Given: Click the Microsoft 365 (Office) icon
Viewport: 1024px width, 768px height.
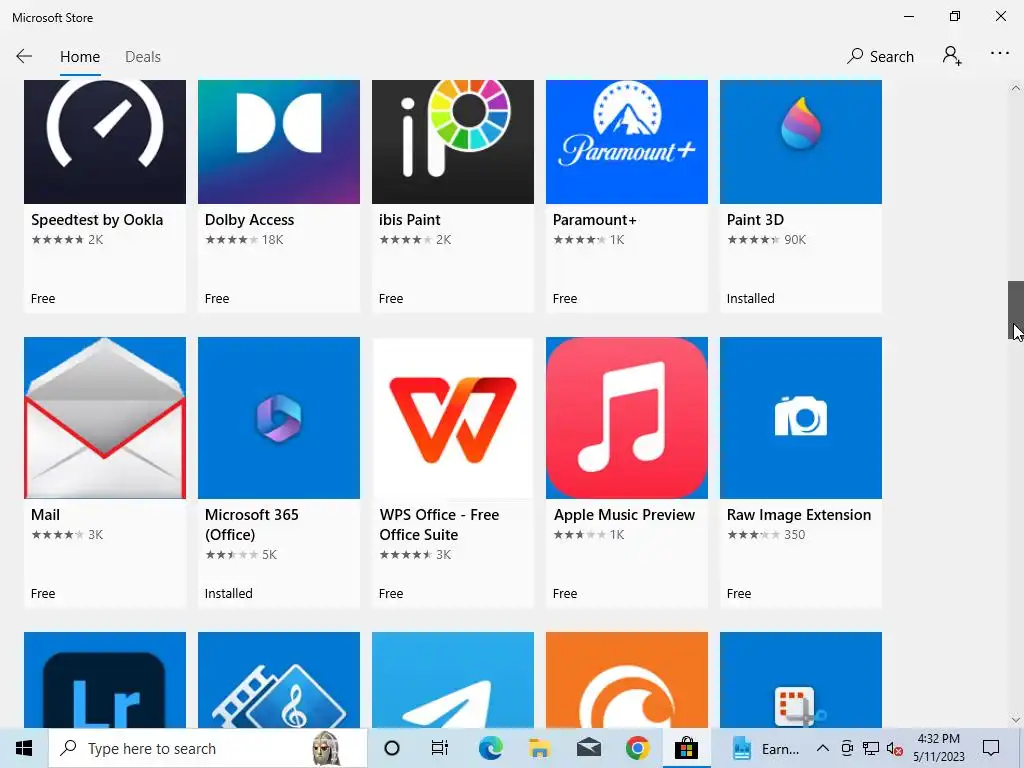Looking at the screenshot, I should (279, 418).
